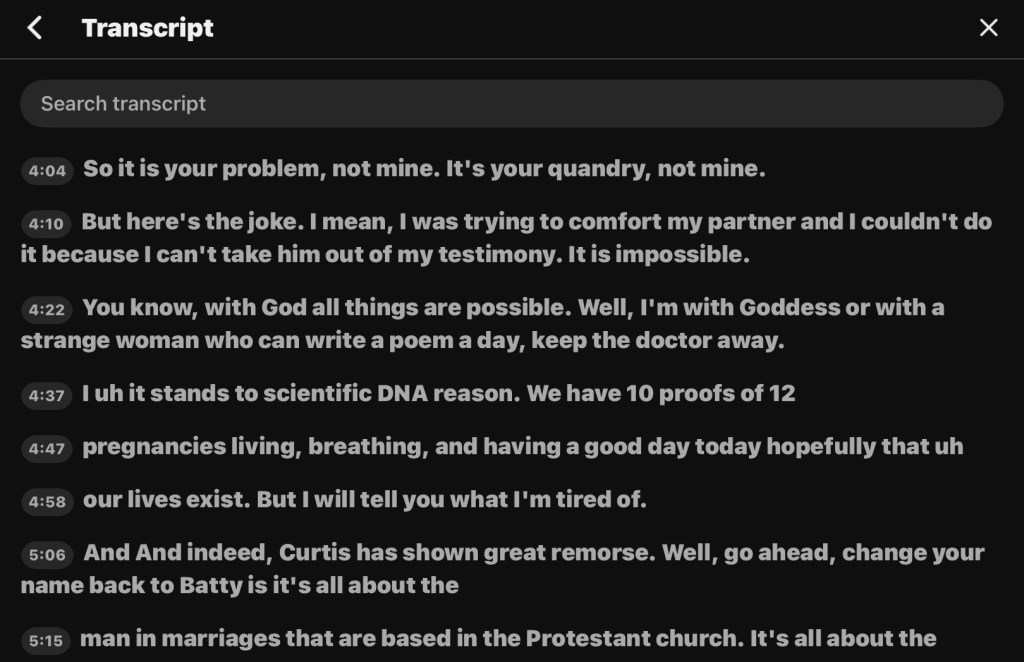Screen dimensions: 1024x662
Task: Jump to "our lives exist" transcript line
Action: 364,500
